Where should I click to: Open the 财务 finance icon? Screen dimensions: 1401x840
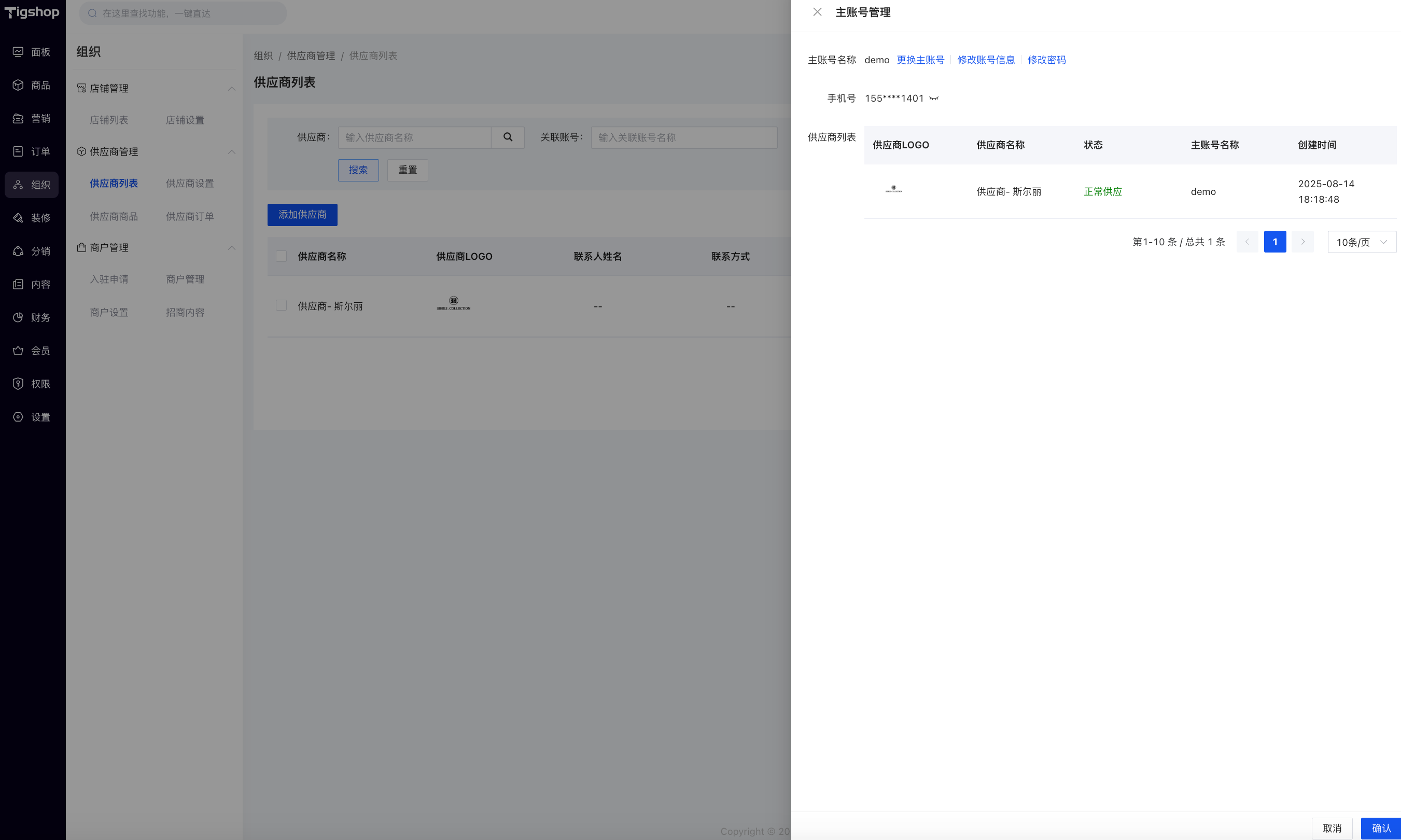[18, 317]
